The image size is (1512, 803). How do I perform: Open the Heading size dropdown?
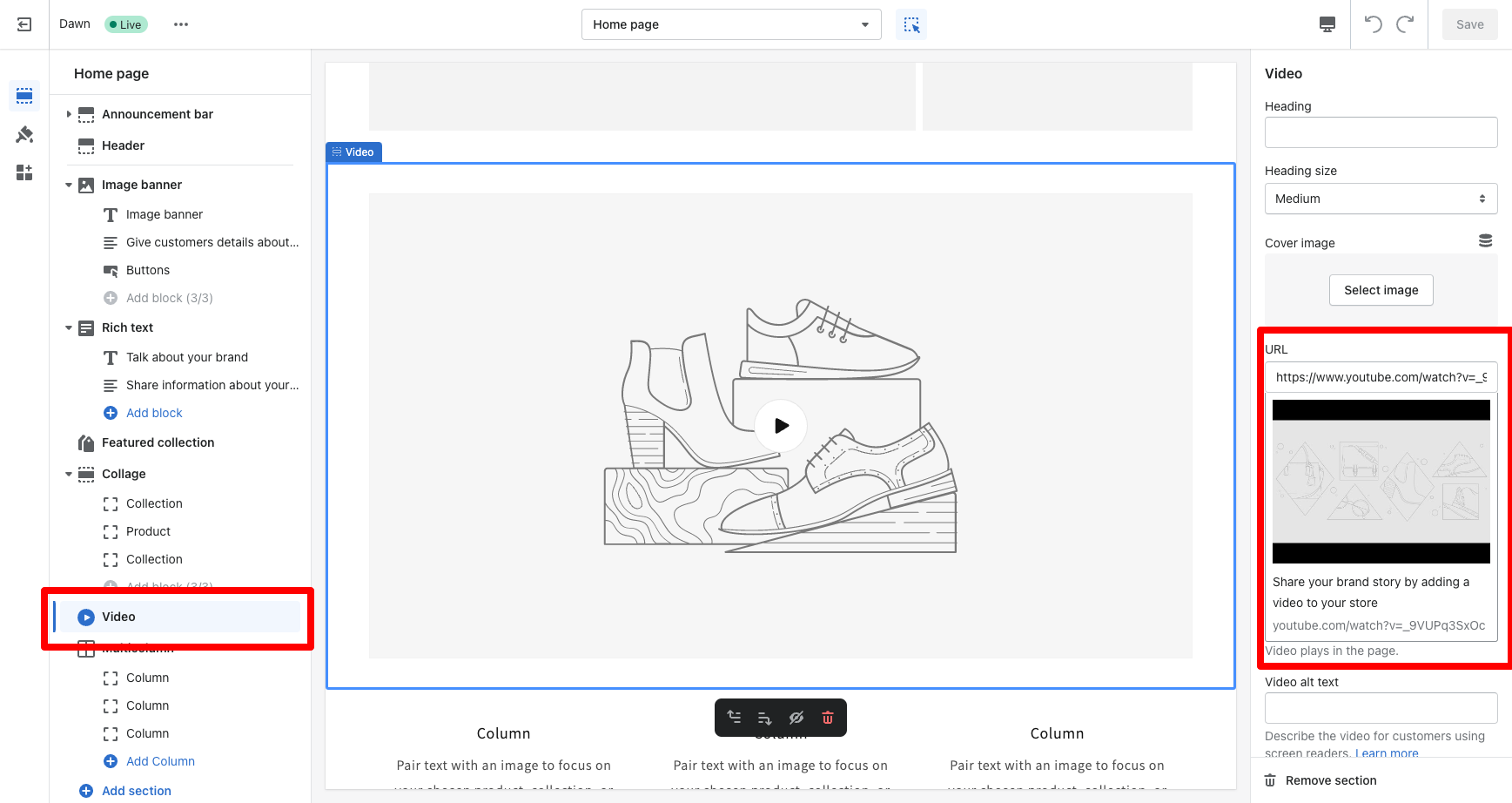pos(1381,199)
